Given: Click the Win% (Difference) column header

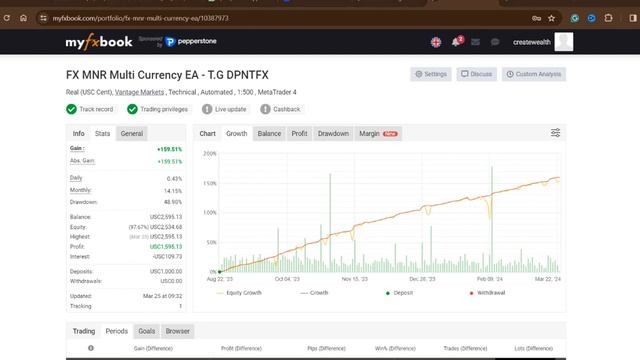Looking at the screenshot, I should (395, 349).
